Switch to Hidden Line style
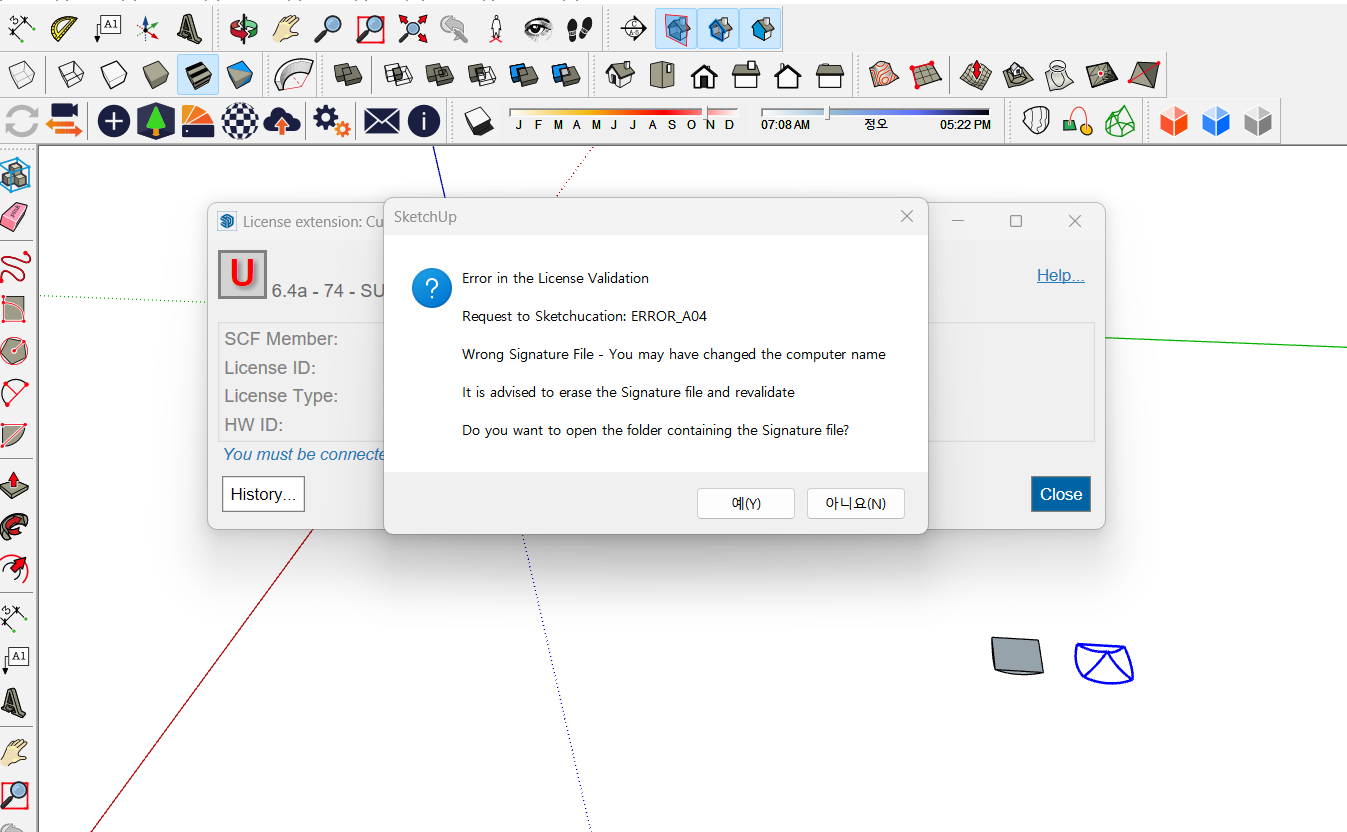1347x832 pixels. click(113, 74)
